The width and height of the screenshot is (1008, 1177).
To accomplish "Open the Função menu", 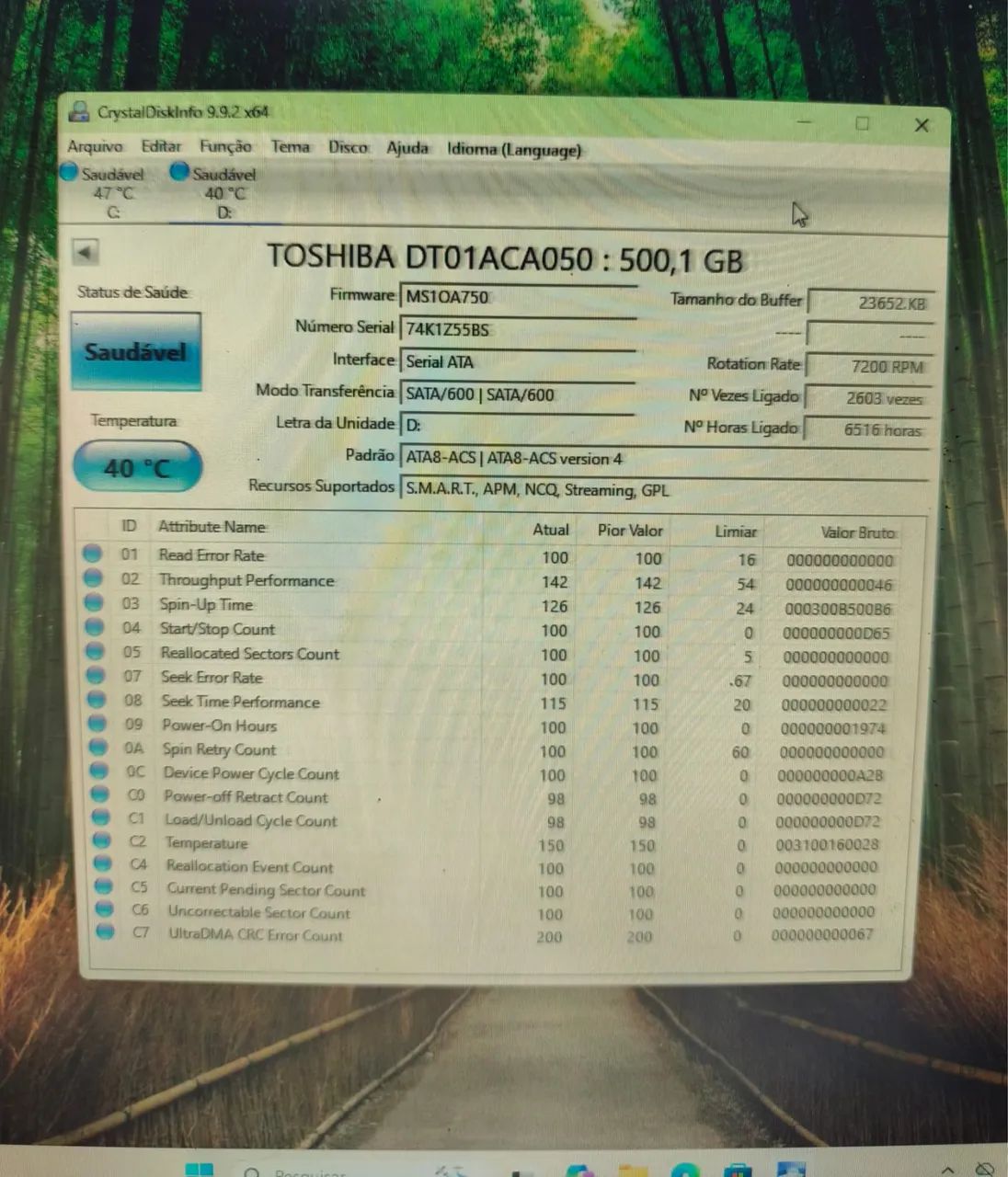I will coord(225,146).
